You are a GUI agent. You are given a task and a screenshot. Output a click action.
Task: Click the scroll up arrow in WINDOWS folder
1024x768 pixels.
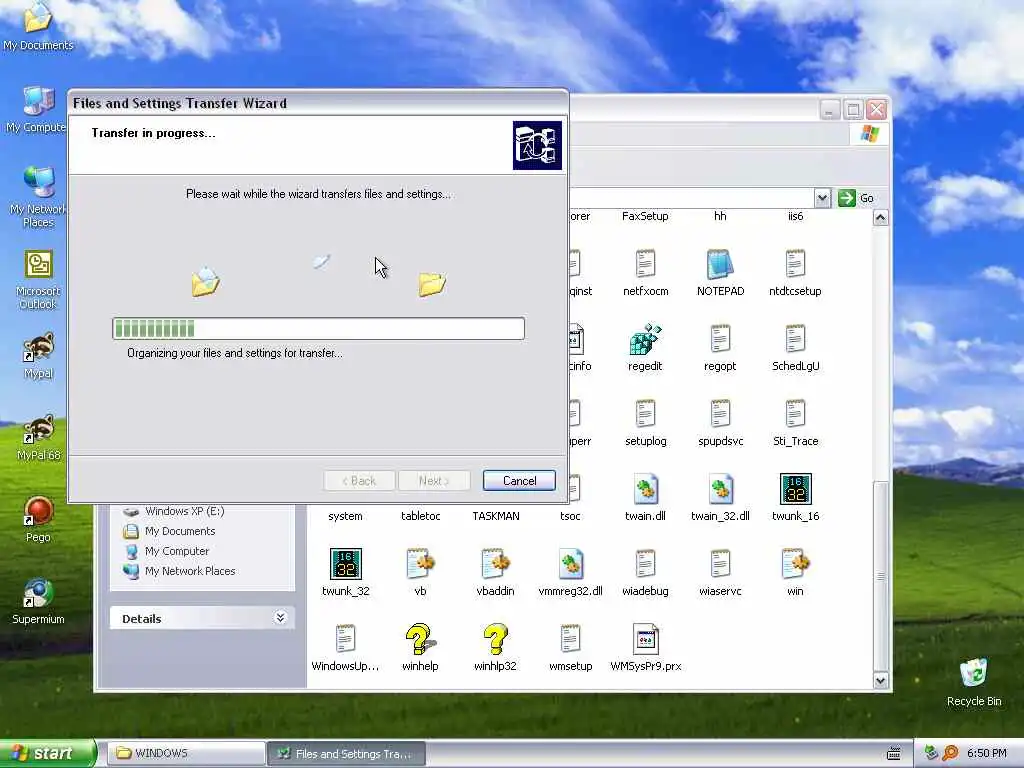click(x=880, y=218)
